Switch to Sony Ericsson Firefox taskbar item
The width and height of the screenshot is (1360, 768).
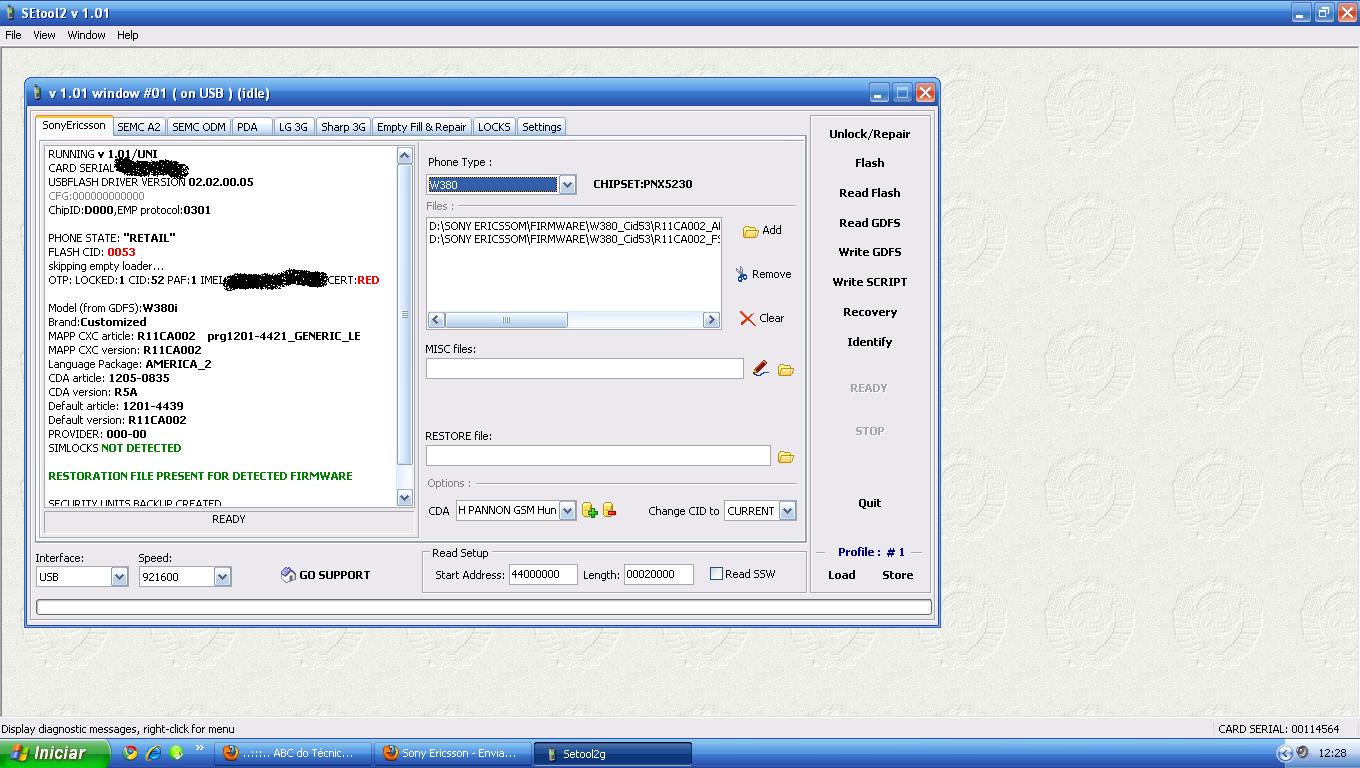tap(453, 753)
